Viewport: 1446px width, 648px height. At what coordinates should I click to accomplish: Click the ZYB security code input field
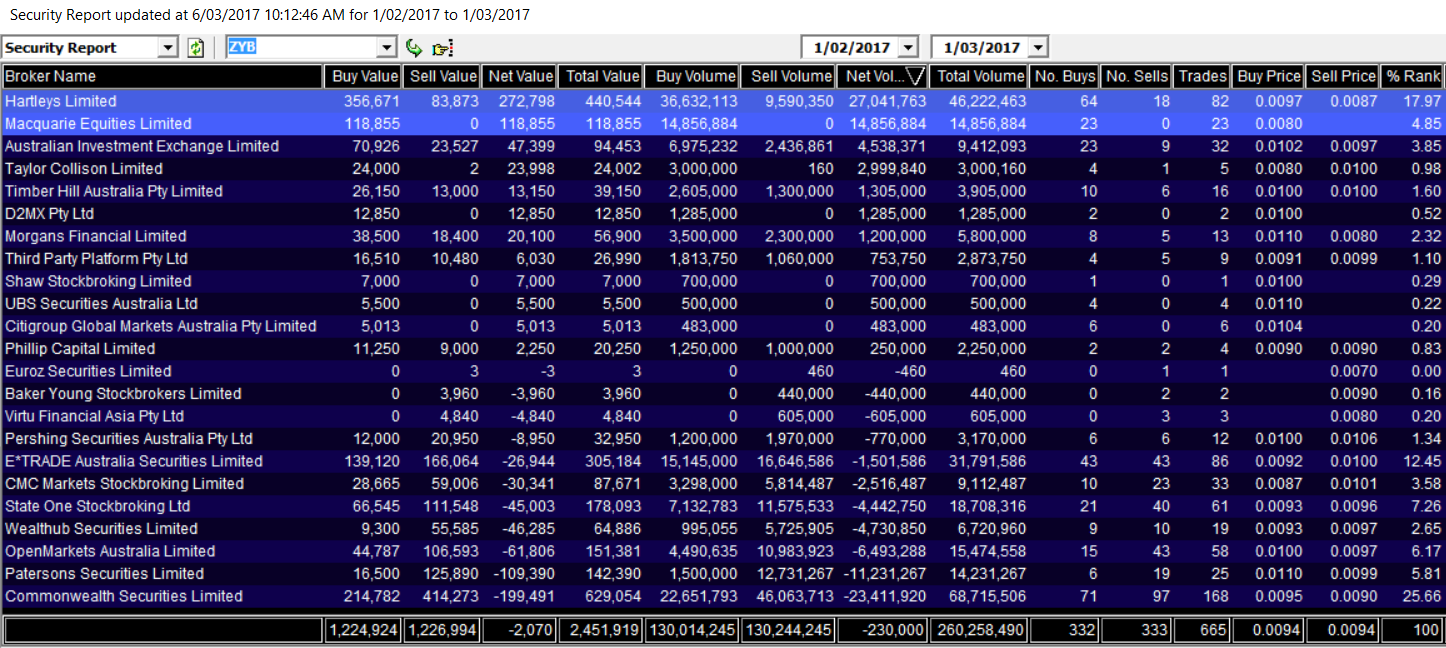click(302, 48)
